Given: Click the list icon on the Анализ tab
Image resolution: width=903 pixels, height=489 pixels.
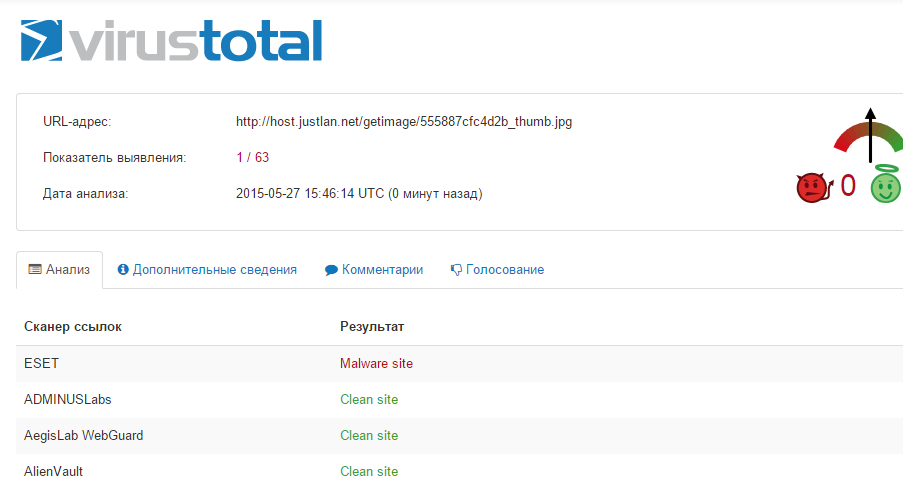Looking at the screenshot, I should point(35,269).
